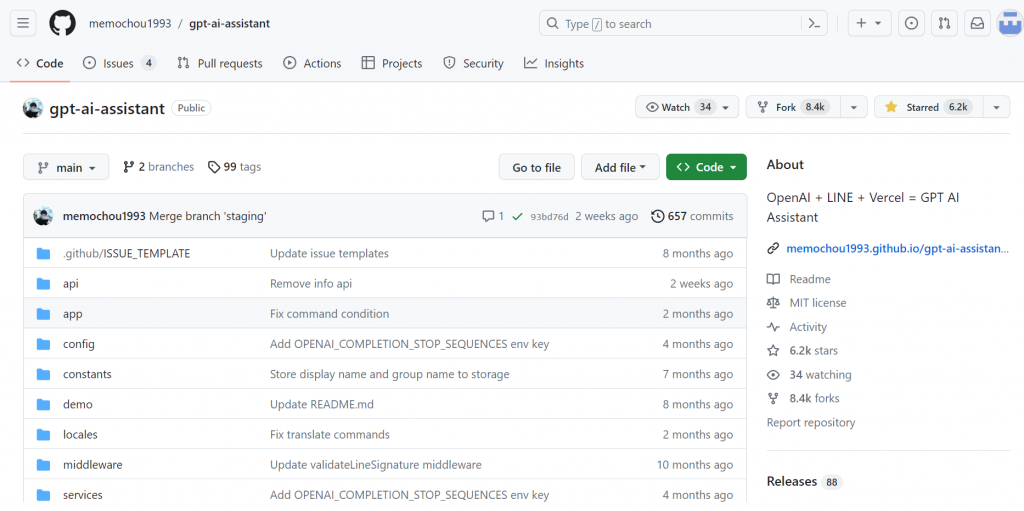
Task: Click the pulse icon next to Activity
Action: (x=773, y=327)
